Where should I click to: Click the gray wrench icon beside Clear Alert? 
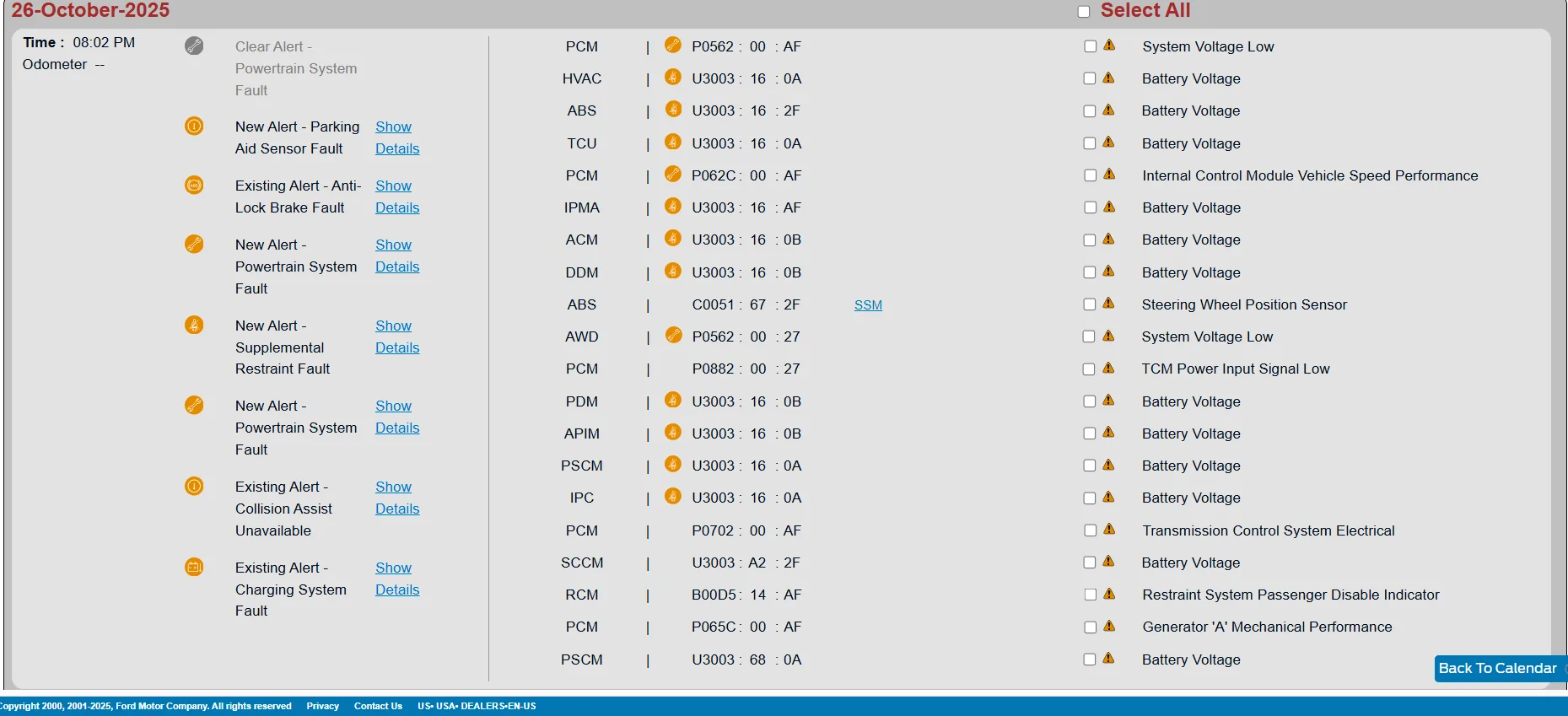click(x=194, y=46)
